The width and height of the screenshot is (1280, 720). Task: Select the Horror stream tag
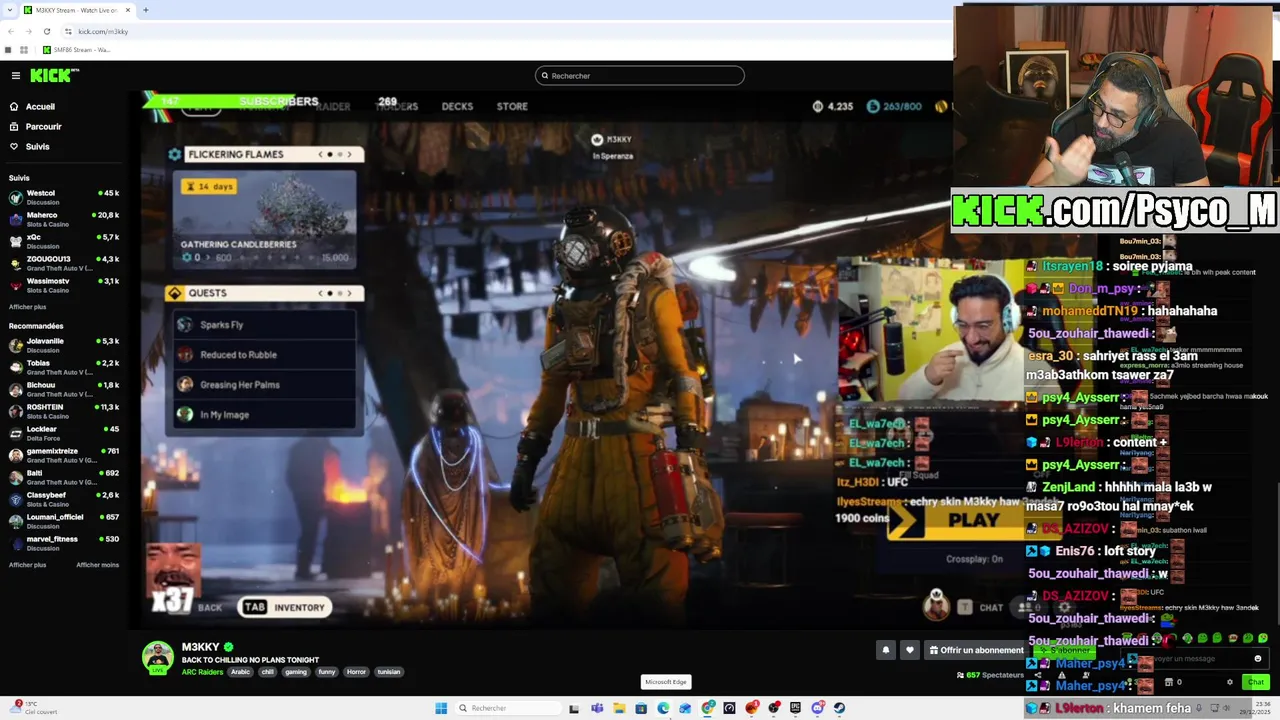(356, 672)
